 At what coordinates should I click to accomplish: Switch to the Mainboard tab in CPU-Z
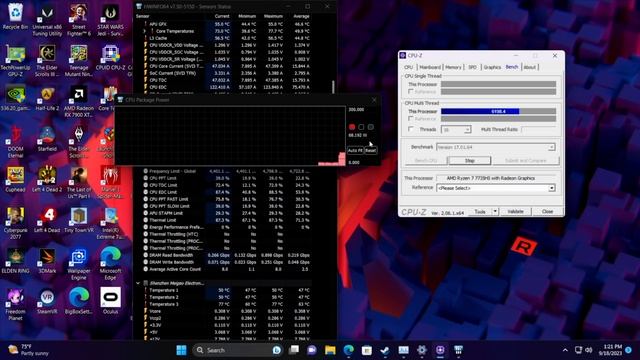point(430,67)
